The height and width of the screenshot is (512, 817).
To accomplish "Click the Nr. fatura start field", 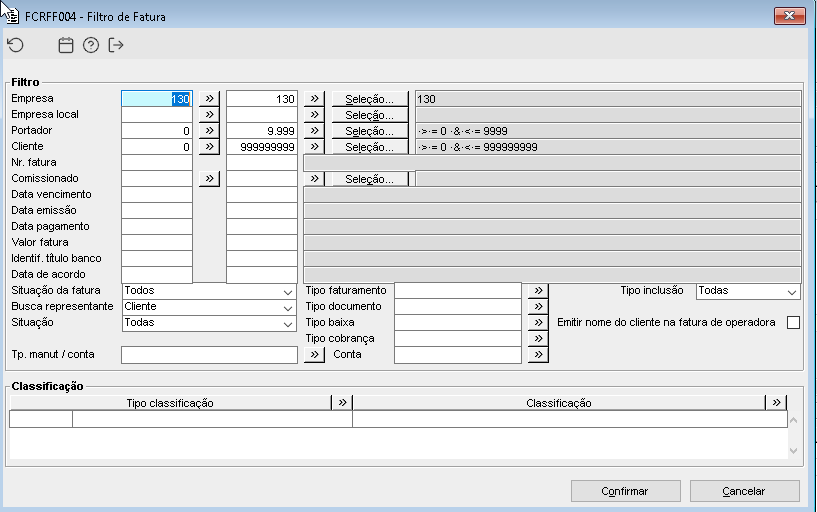I will click(157, 163).
